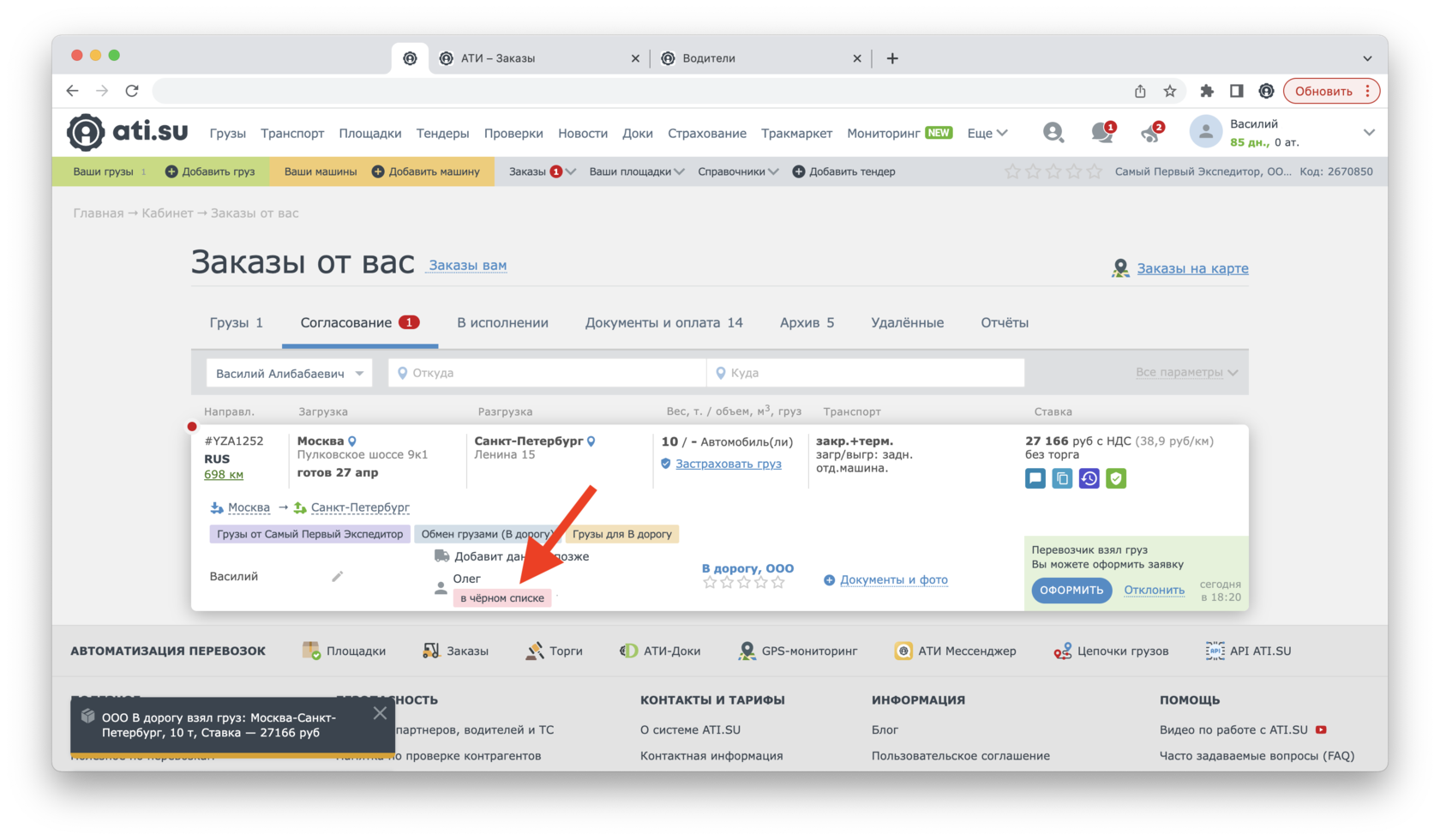Open Цепочки грузов in the footer bar
The image size is (1440, 840).
[1111, 651]
